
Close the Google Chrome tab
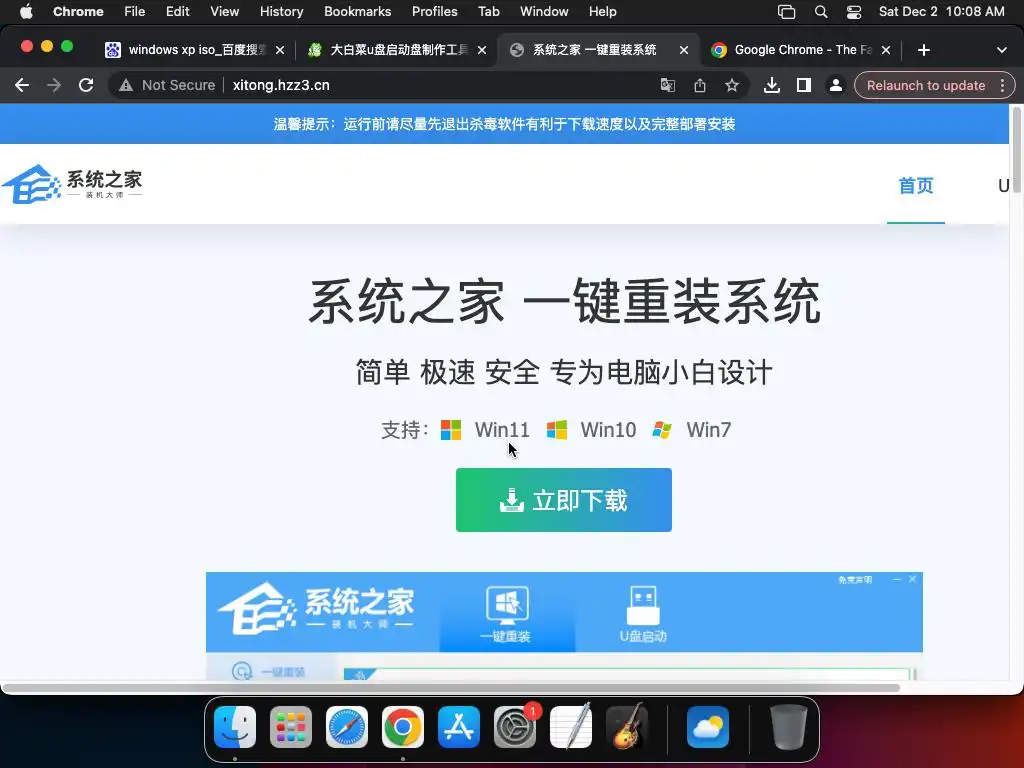pos(886,50)
